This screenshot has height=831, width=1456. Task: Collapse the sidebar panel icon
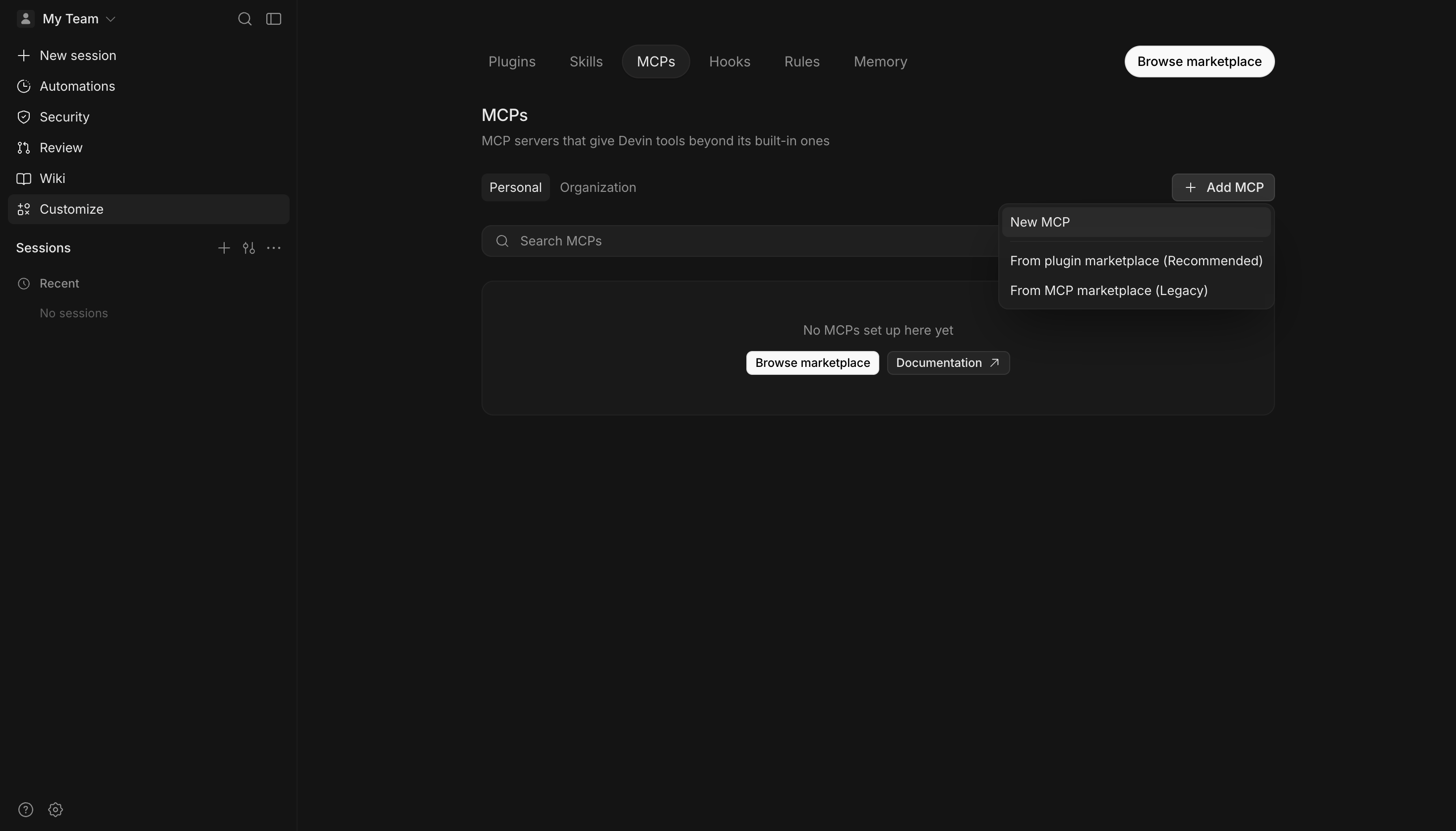click(x=274, y=19)
